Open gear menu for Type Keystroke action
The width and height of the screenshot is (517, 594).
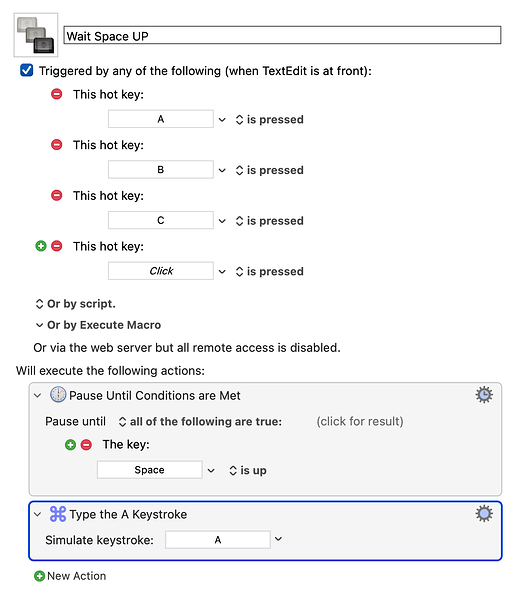484,514
